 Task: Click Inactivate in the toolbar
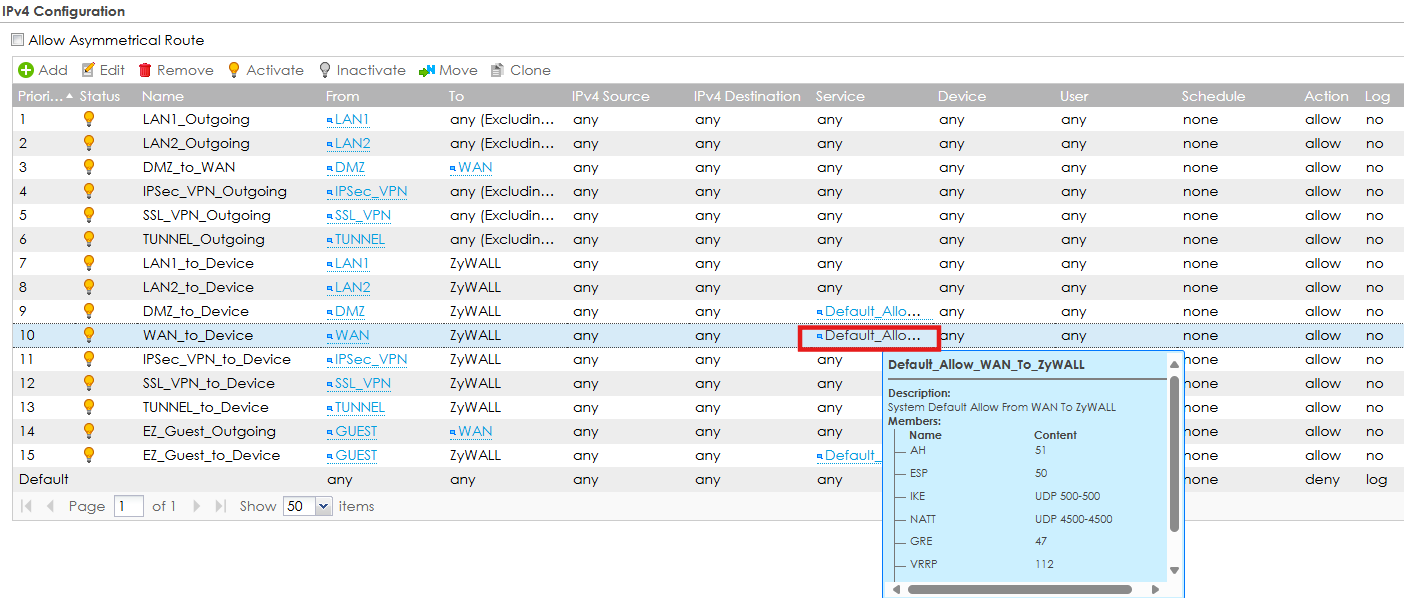pyautogui.click(x=362, y=70)
